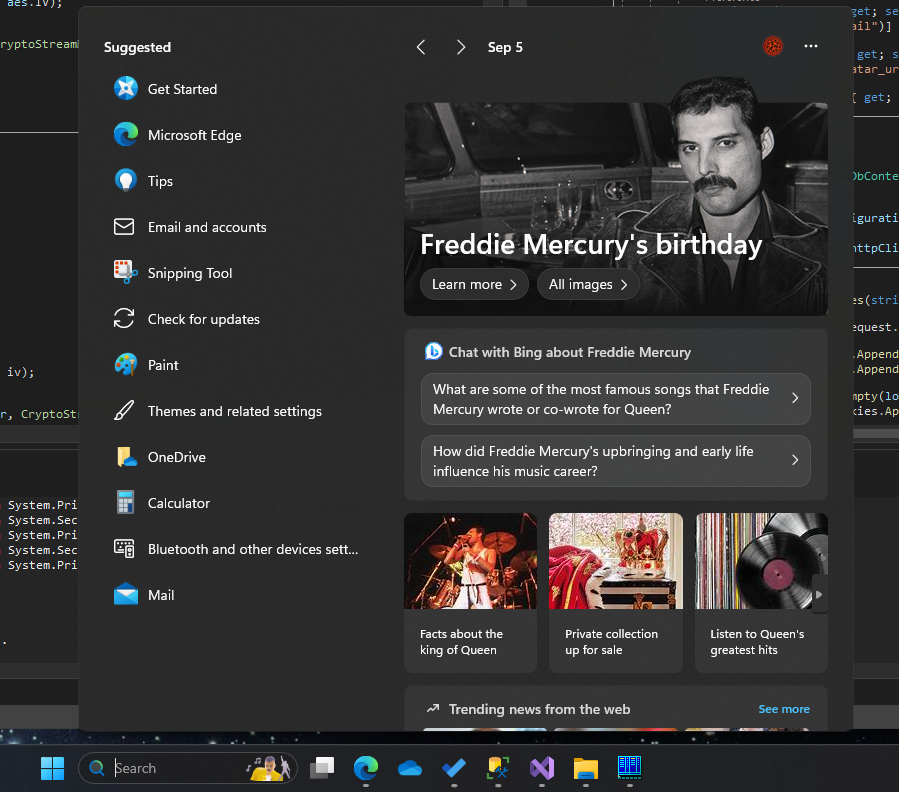Click Learn more about Freddie Mercury's birthday

[x=474, y=284]
